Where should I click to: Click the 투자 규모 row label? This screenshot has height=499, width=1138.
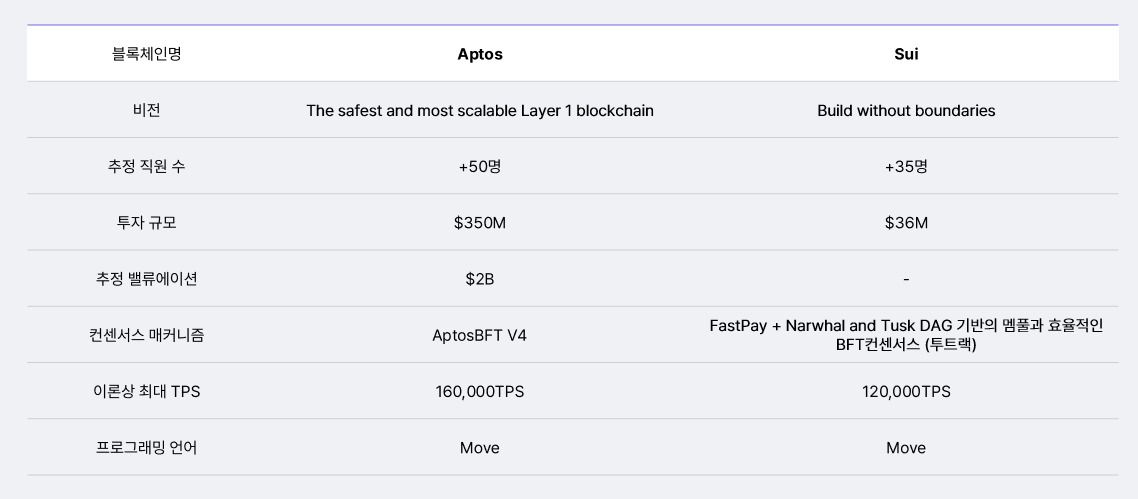(146, 222)
